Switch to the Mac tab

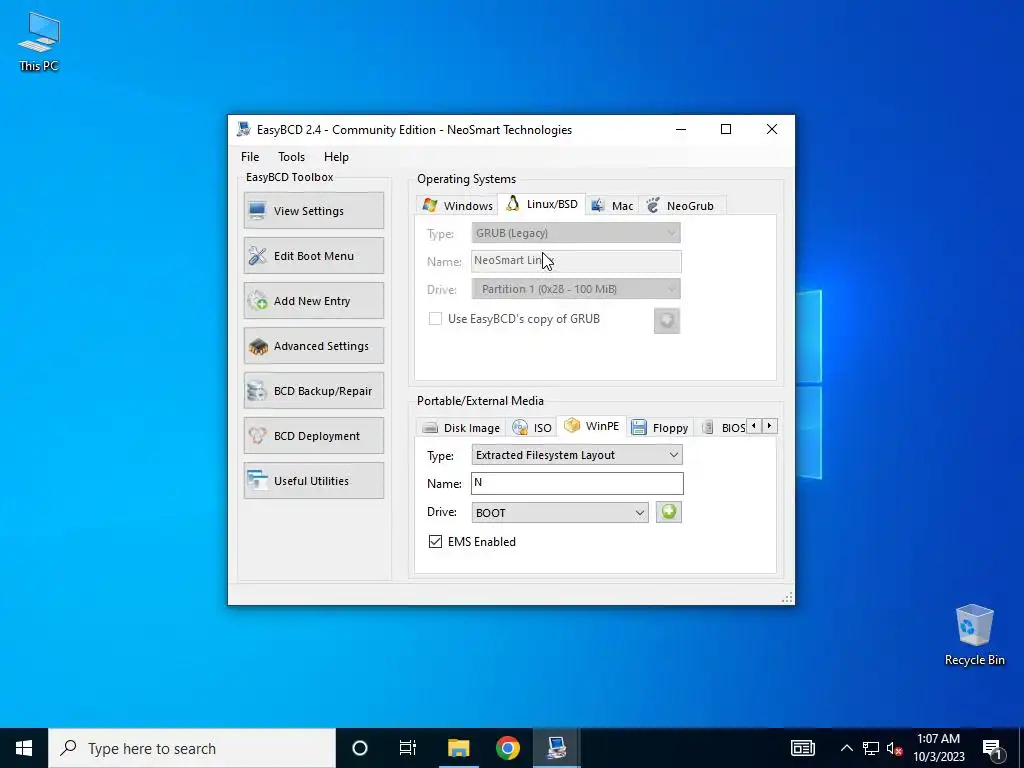[x=612, y=206]
